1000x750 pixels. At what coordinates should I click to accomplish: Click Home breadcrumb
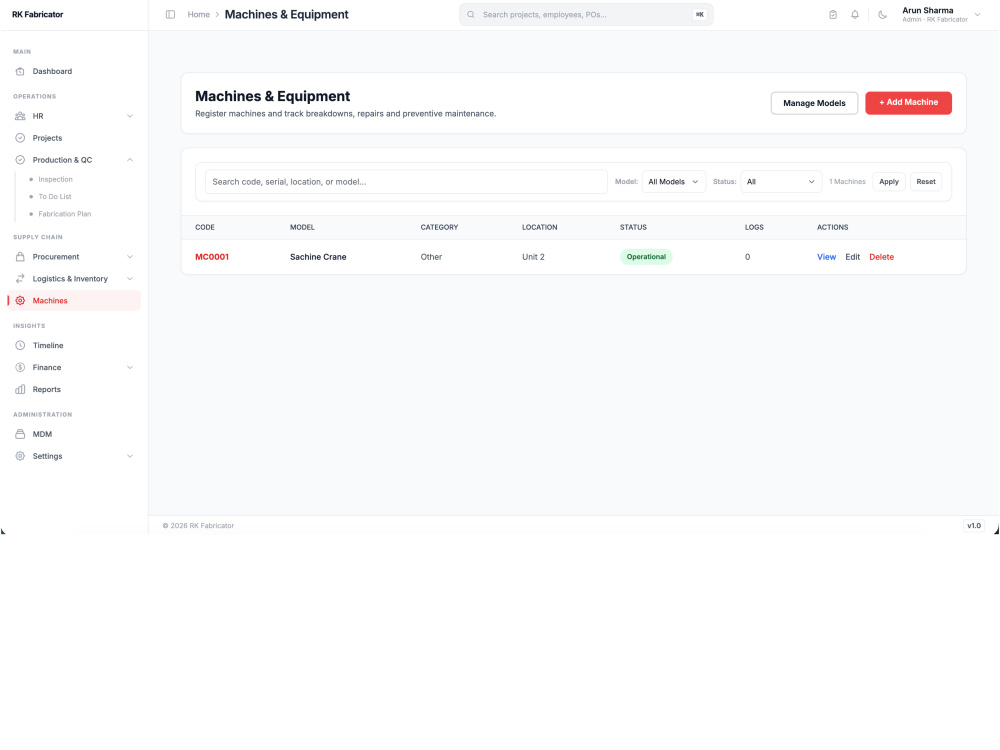click(x=198, y=15)
